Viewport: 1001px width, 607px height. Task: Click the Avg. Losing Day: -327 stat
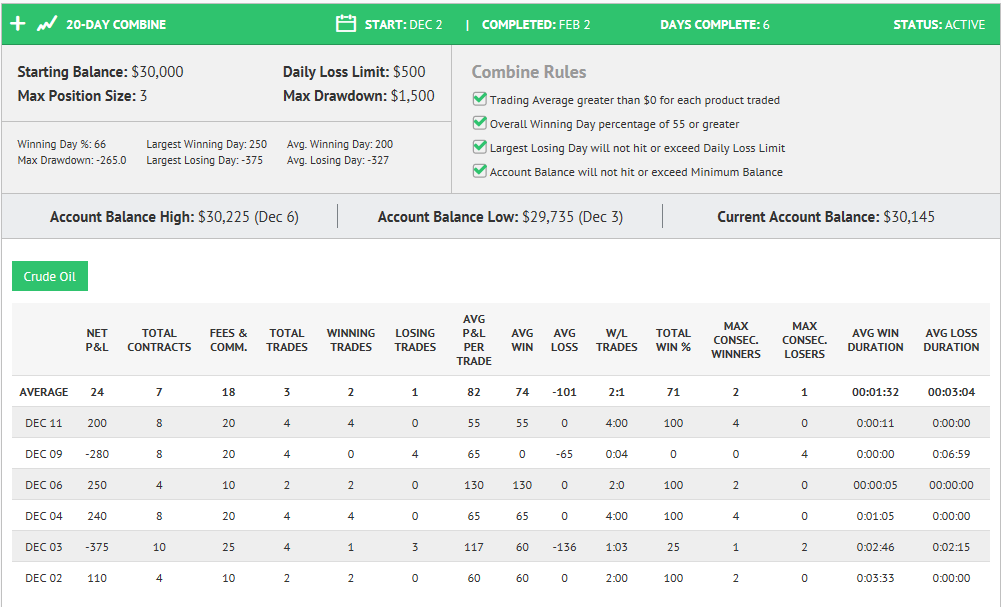coord(338,160)
